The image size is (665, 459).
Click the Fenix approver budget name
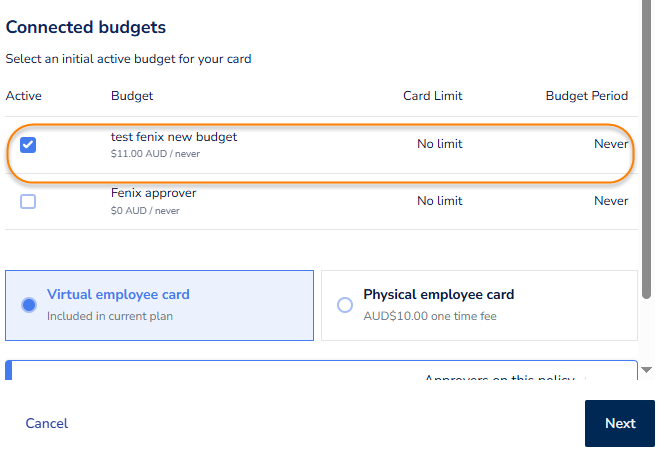(x=153, y=193)
